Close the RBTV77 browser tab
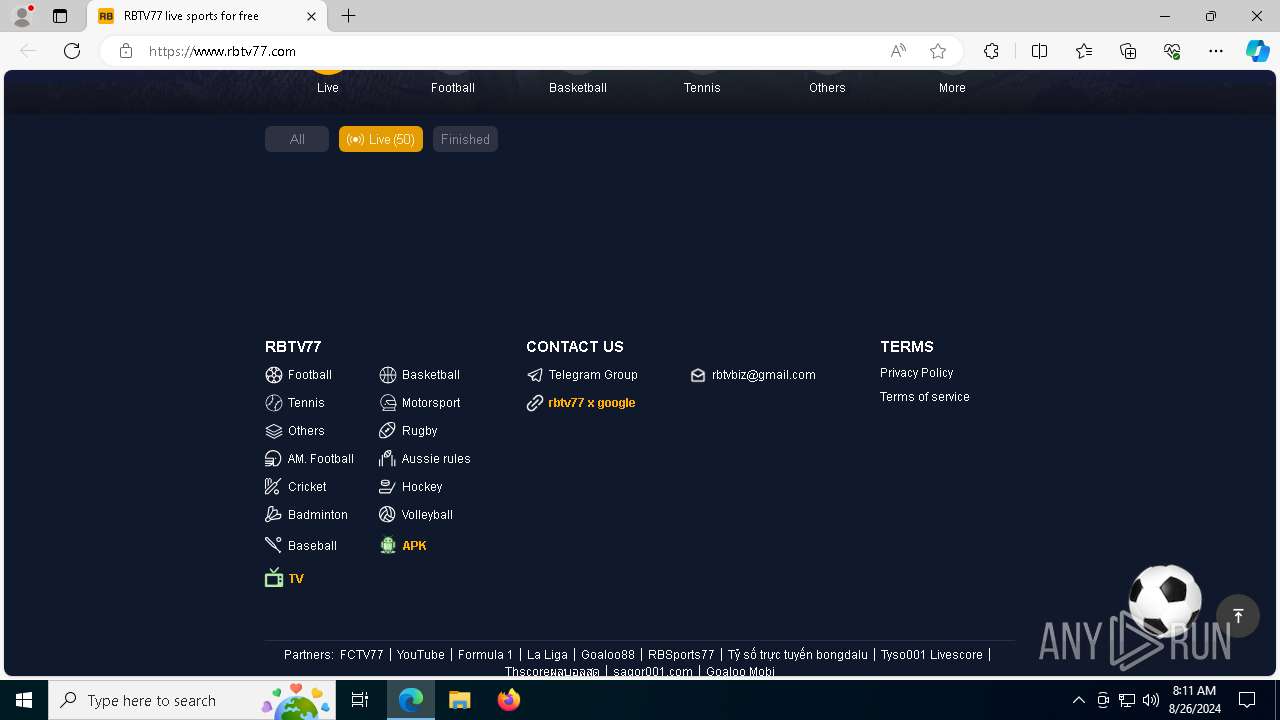Viewport: 1280px width, 720px height. pos(311,16)
